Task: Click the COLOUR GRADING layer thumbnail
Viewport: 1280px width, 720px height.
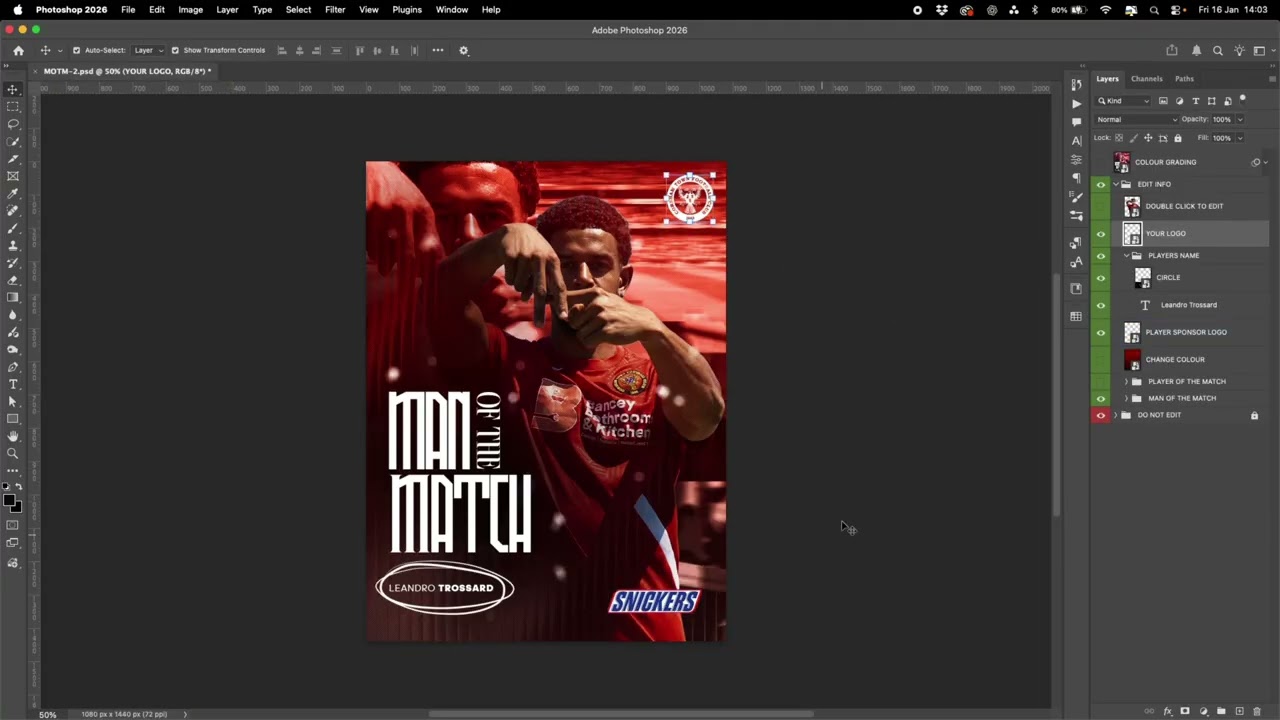Action: click(x=1122, y=162)
